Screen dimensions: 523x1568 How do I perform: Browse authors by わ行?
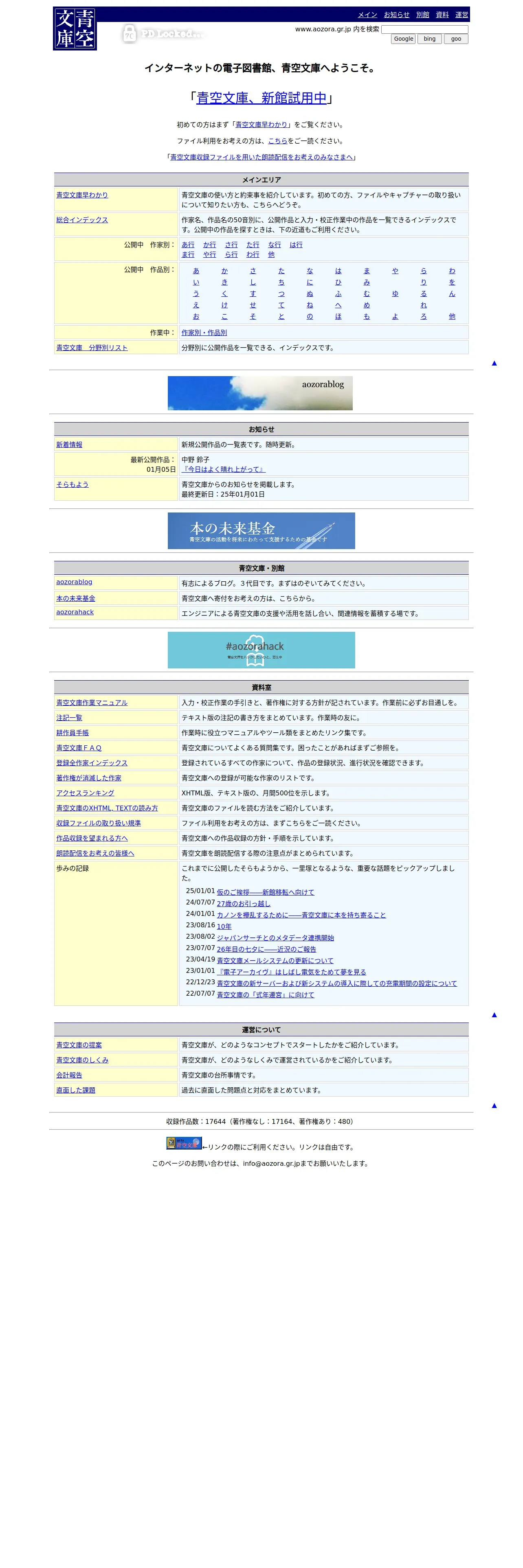(x=253, y=254)
